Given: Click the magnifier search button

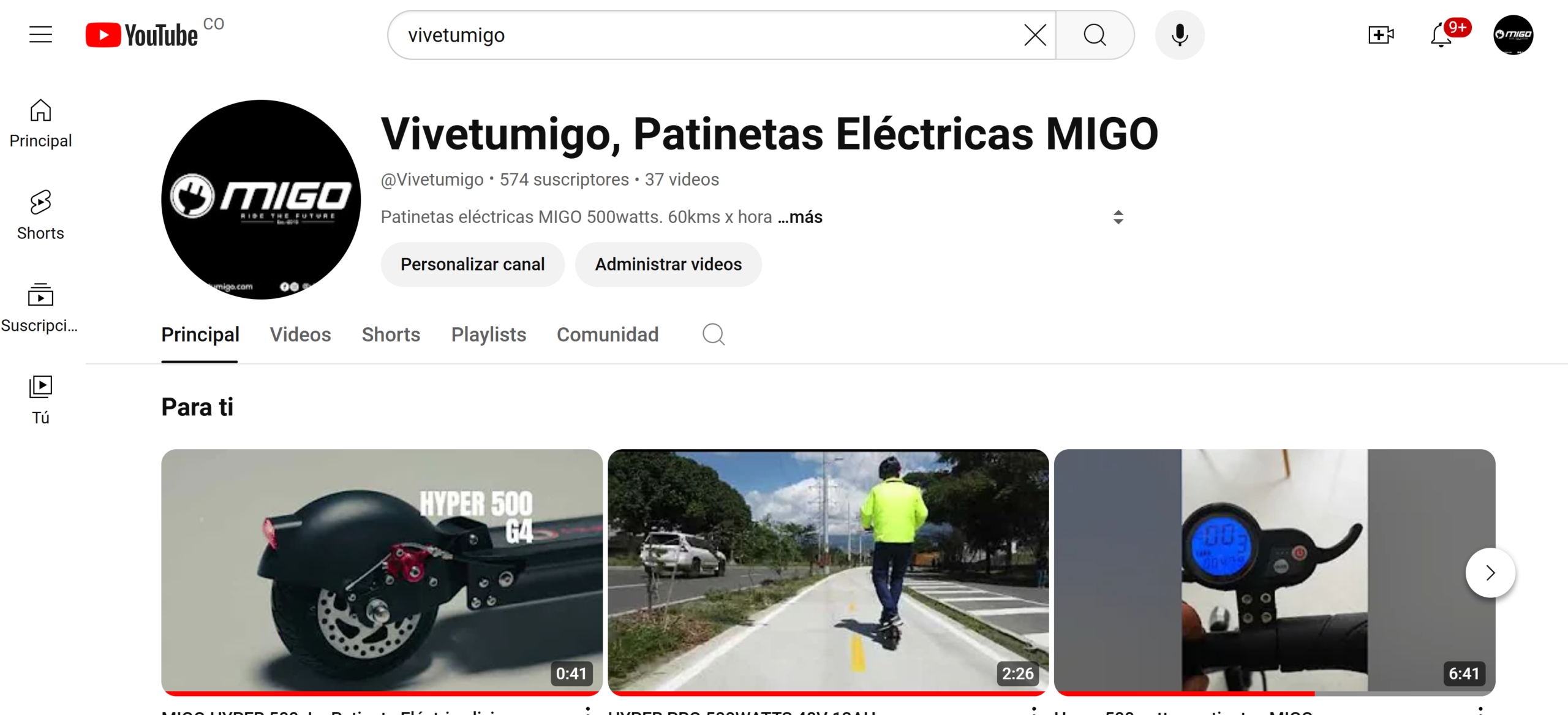Looking at the screenshot, I should point(1095,35).
